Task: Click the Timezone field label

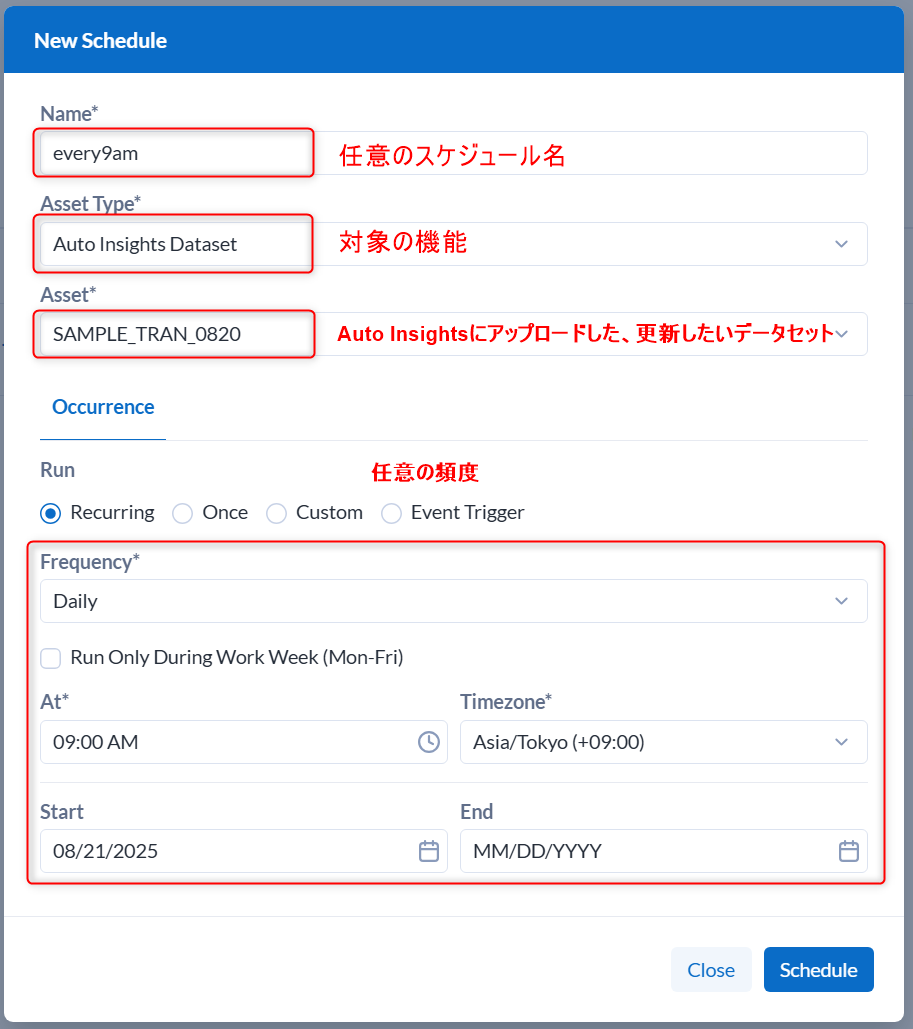Action: tap(506, 702)
